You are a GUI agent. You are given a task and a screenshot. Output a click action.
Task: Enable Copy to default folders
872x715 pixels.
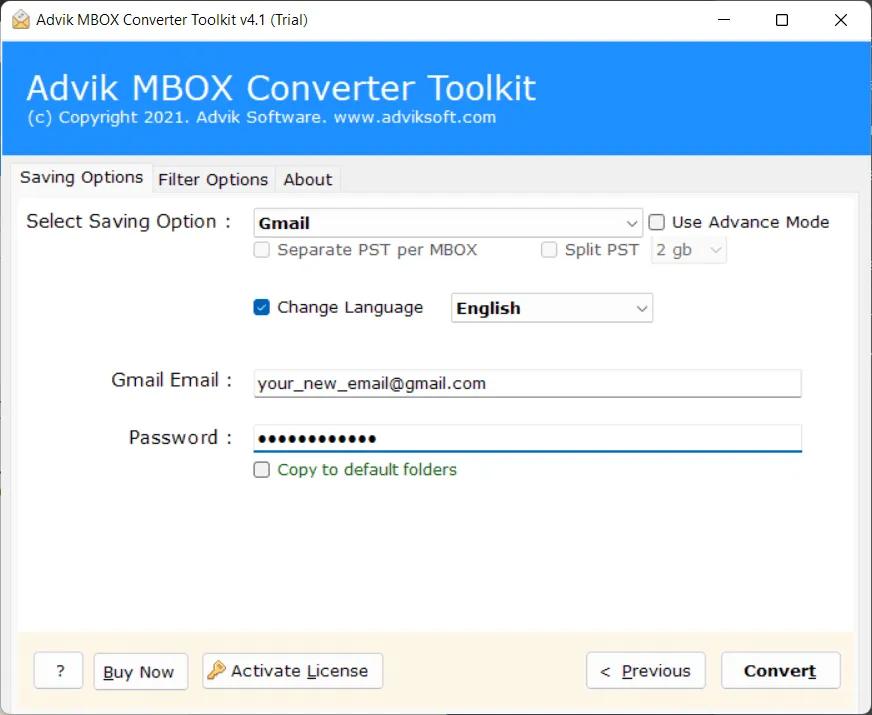pyautogui.click(x=261, y=469)
